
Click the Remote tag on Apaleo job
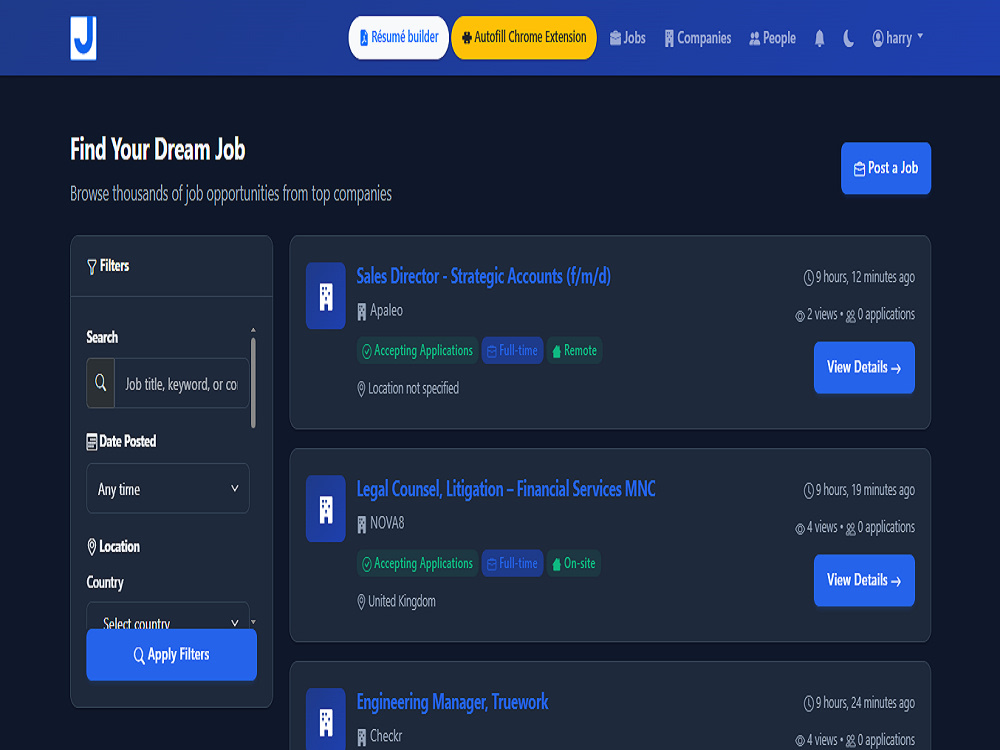(x=574, y=351)
